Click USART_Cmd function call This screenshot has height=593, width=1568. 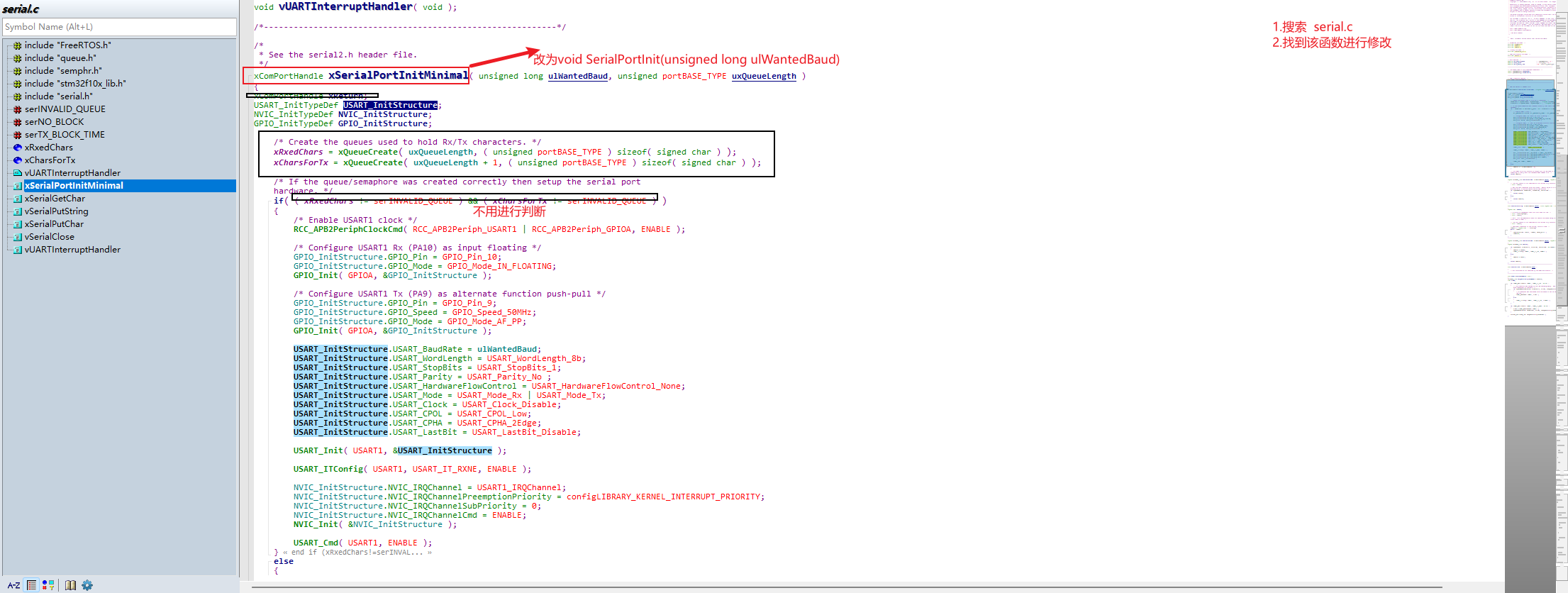pos(316,543)
